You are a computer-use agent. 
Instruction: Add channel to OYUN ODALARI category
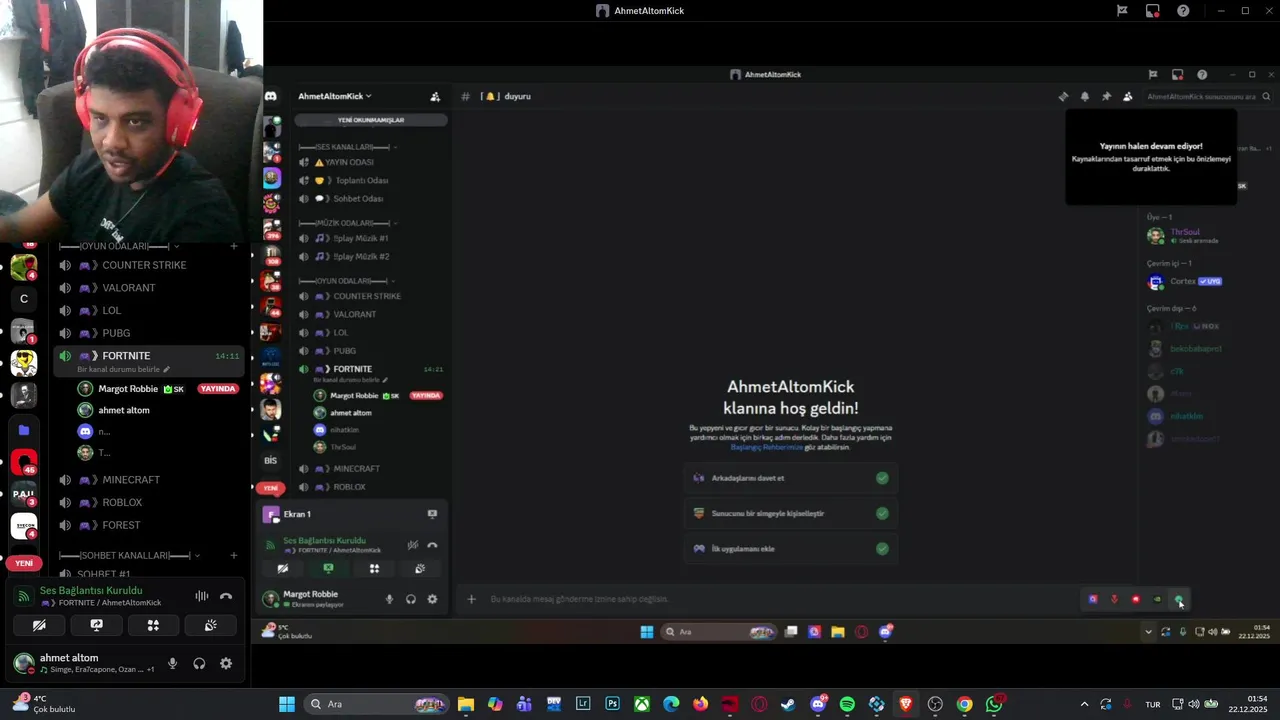click(234, 246)
